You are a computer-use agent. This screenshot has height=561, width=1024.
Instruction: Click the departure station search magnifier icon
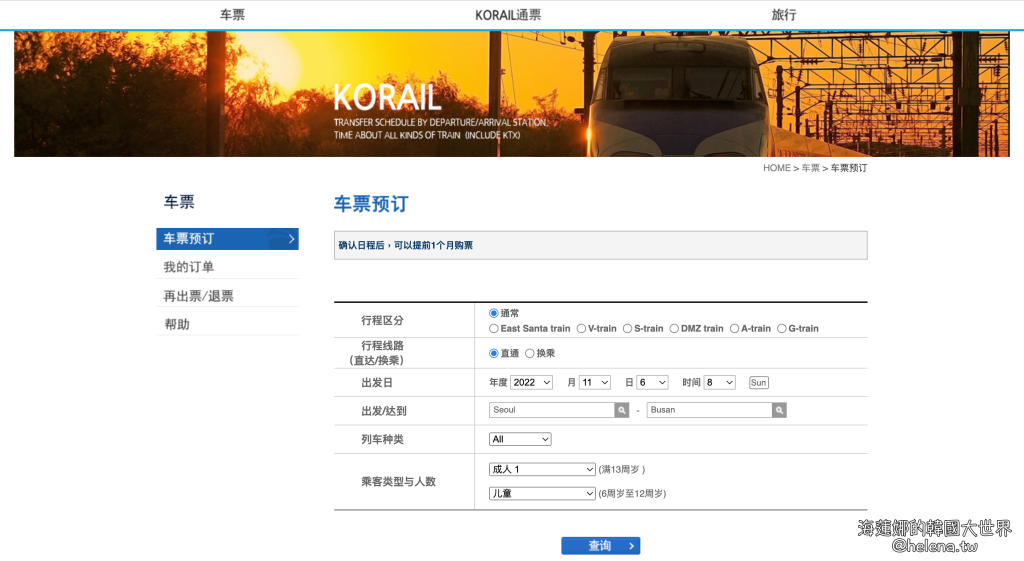[622, 410]
